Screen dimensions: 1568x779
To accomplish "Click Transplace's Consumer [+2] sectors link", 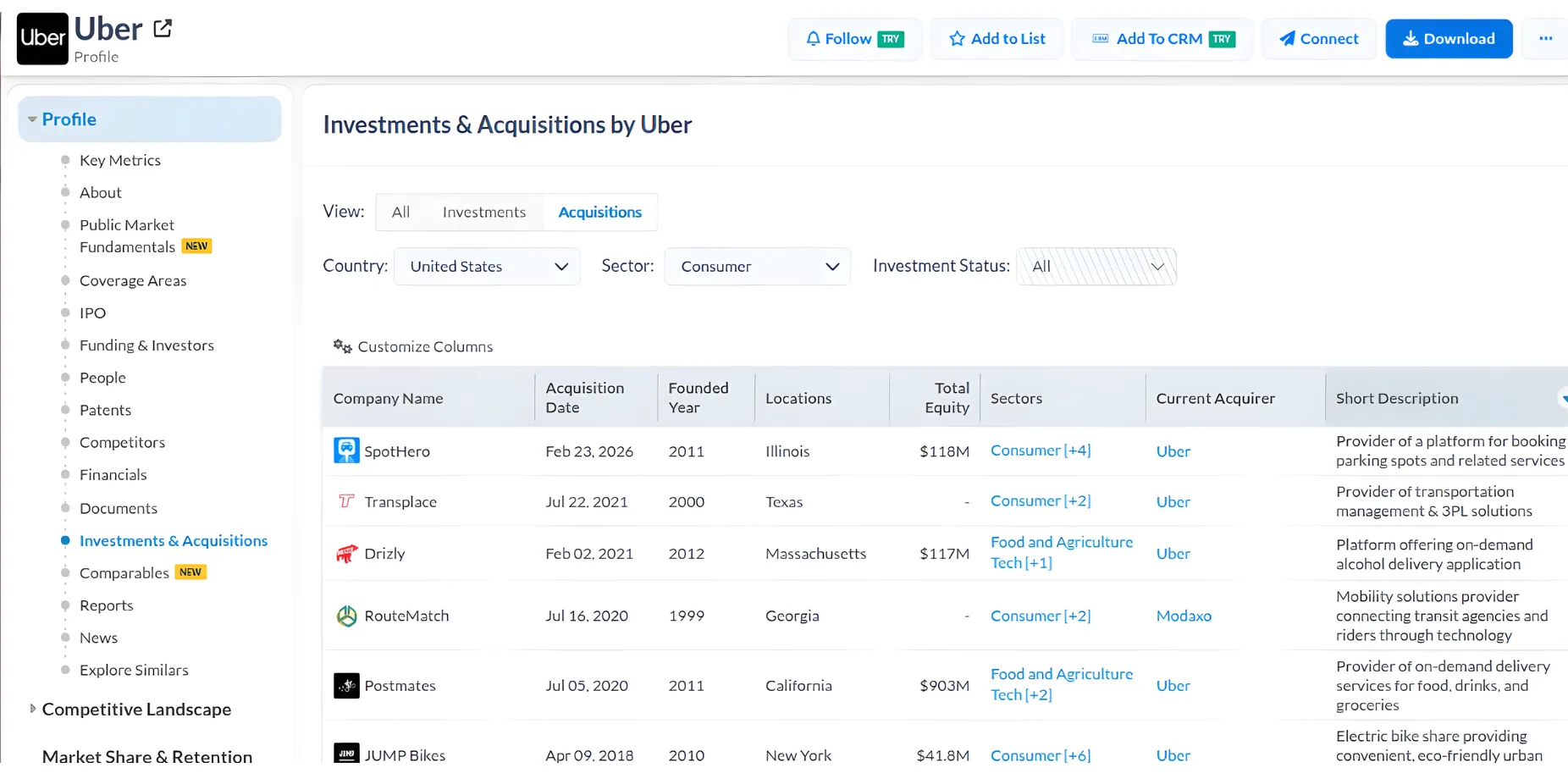I will 1041,501.
